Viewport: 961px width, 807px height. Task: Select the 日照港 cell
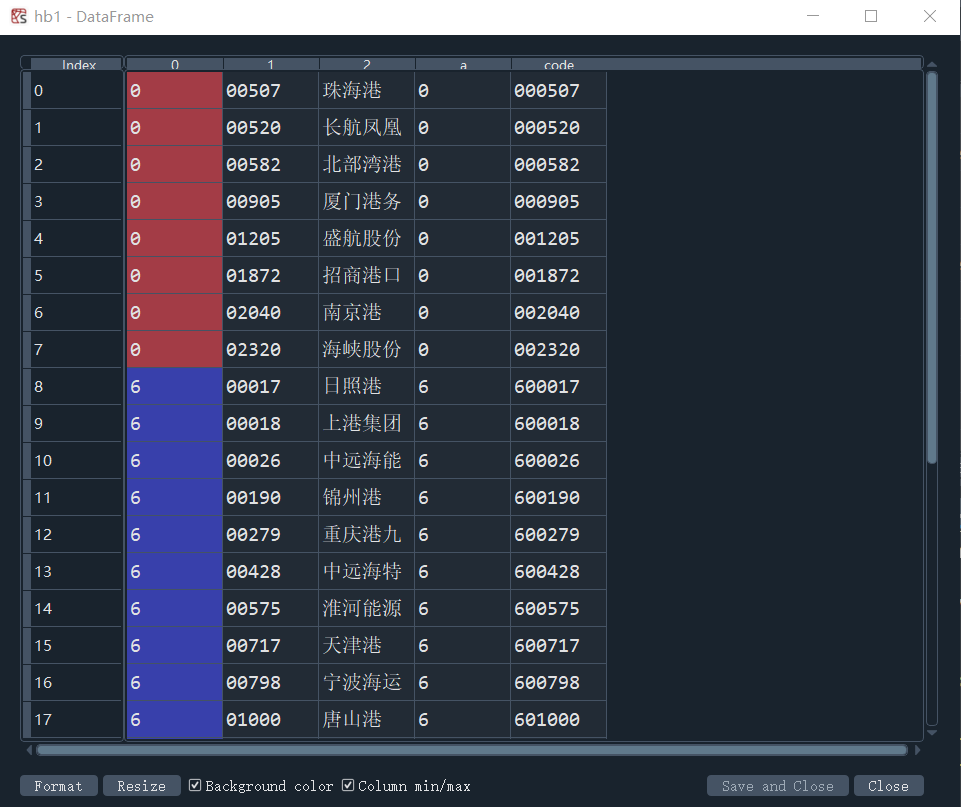[367, 387]
